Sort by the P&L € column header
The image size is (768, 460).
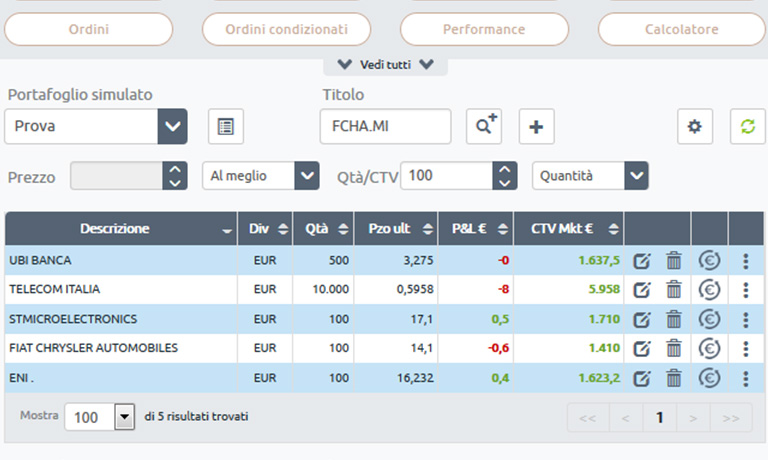click(x=476, y=229)
